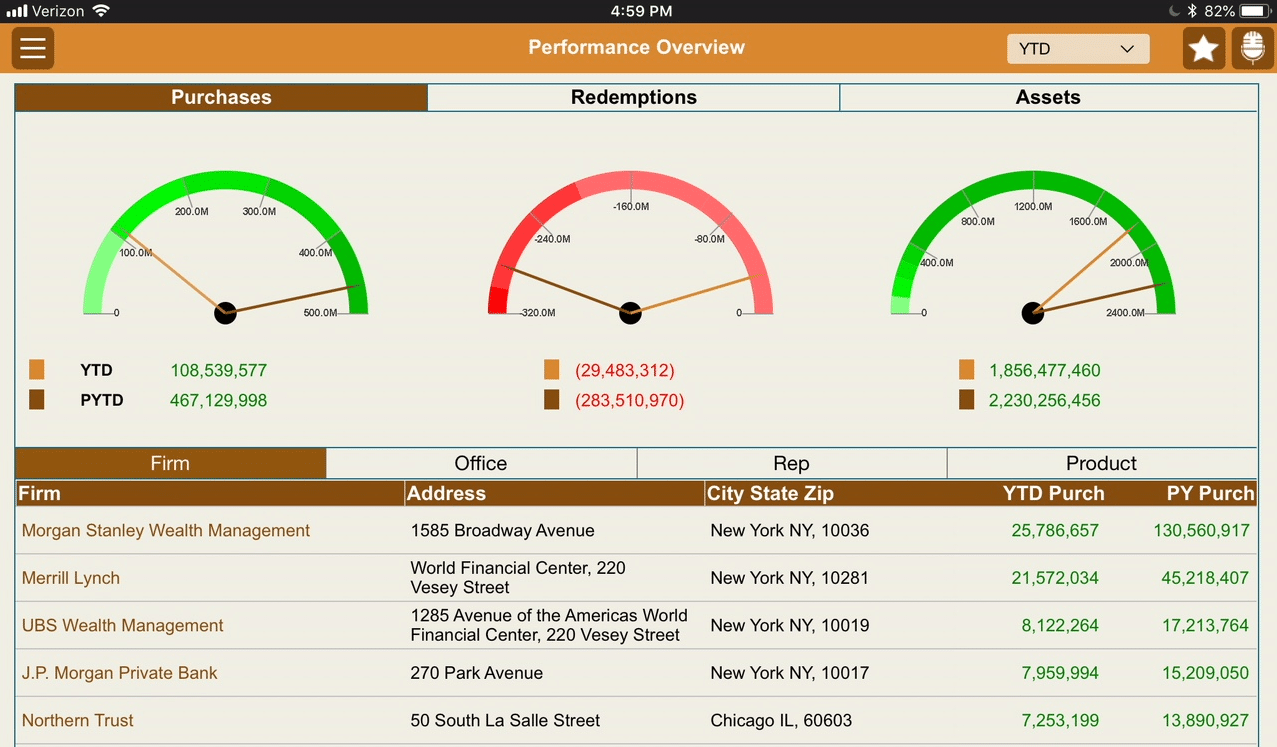Screen dimensions: 1277x747
Task: Open the Merrill Lynch firm link
Action: (71, 578)
